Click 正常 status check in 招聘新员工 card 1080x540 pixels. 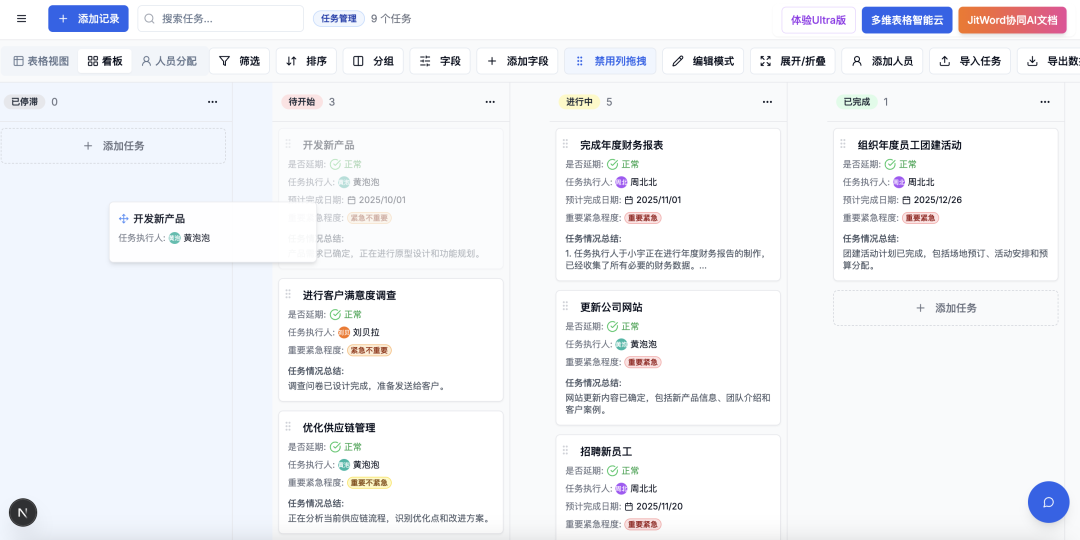pos(612,471)
